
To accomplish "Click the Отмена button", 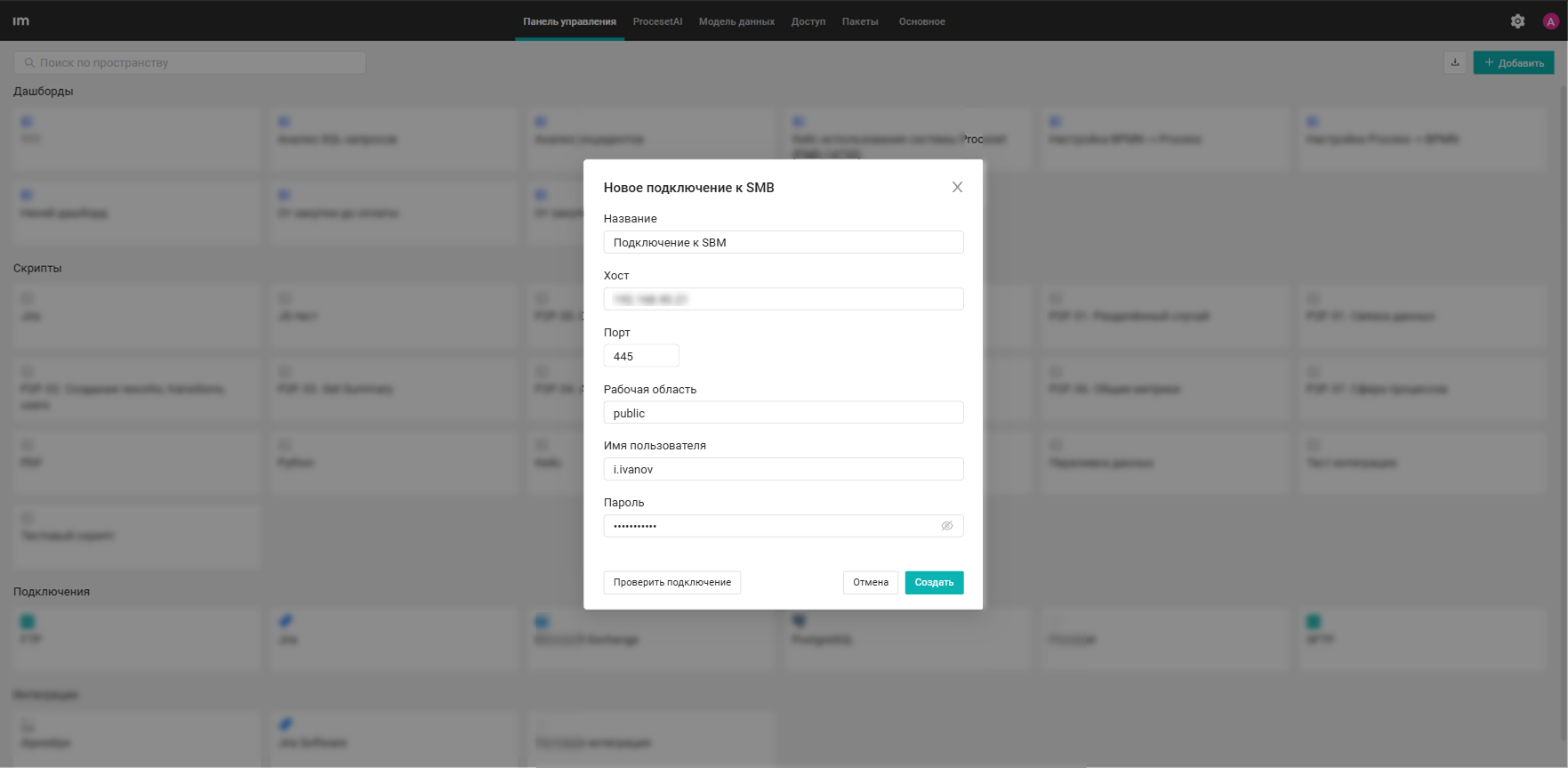I will point(870,582).
